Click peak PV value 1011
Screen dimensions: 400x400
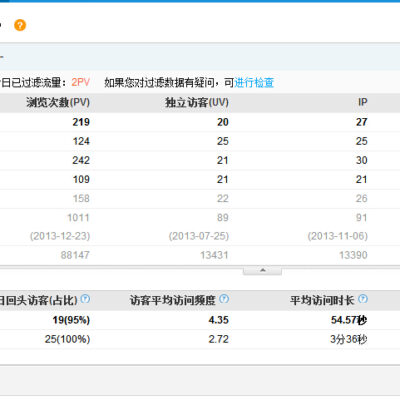(x=78, y=218)
